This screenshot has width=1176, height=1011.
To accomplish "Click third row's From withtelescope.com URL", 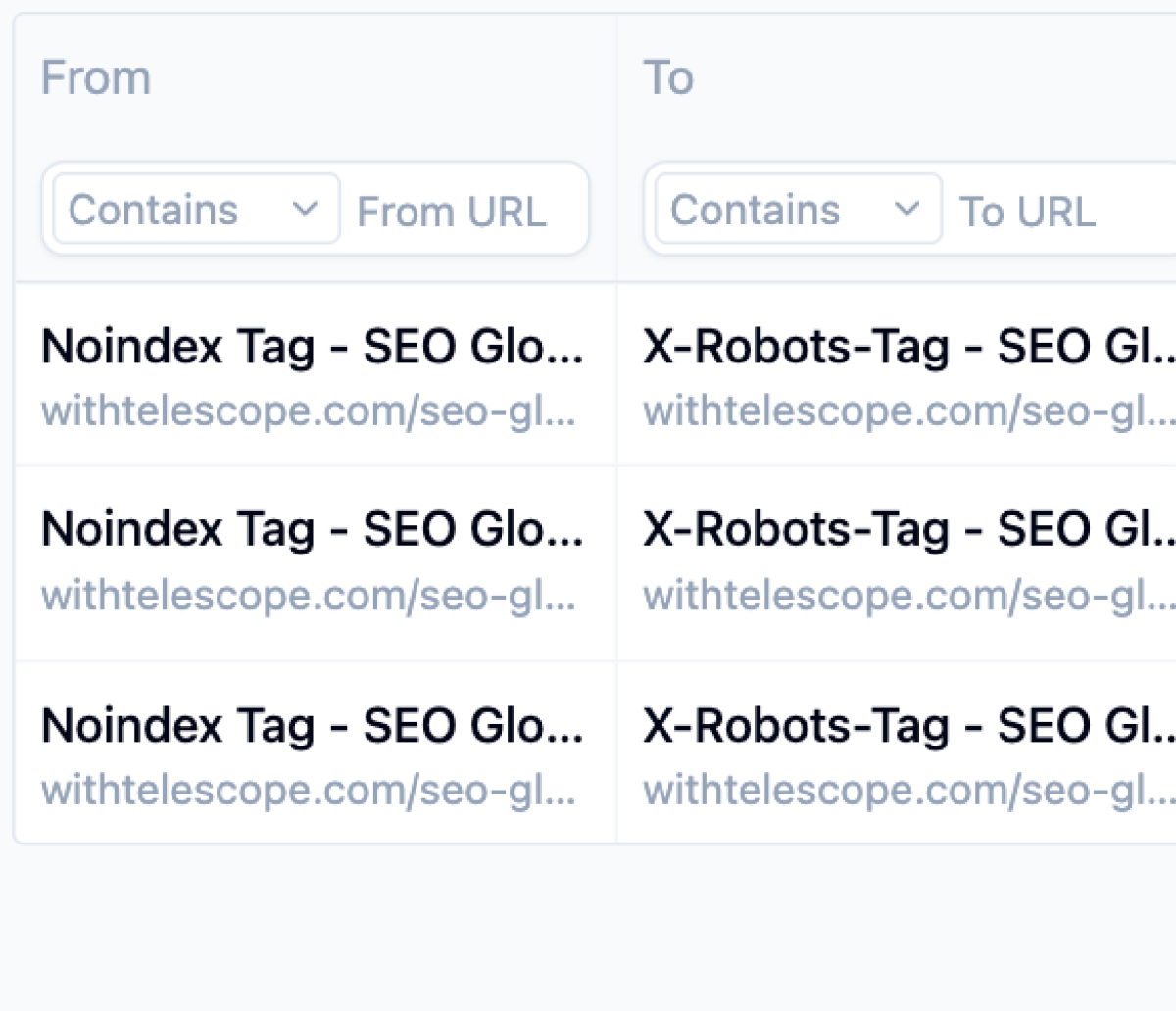I will tap(308, 790).
